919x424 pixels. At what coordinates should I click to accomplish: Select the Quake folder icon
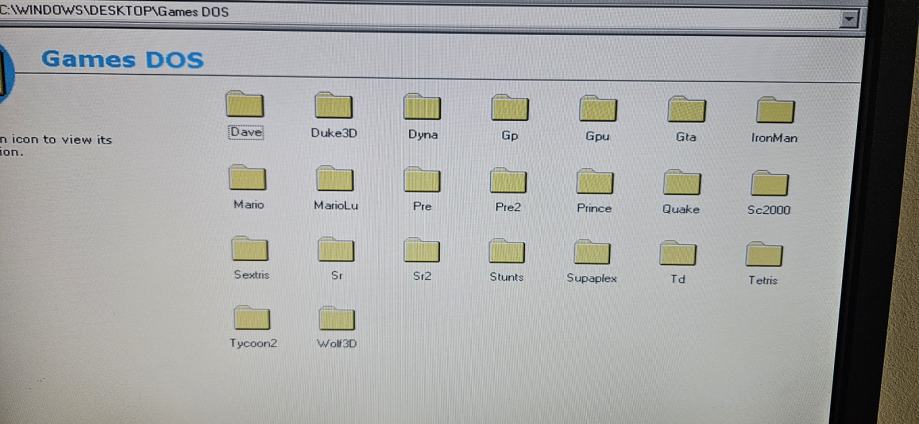tap(682, 182)
